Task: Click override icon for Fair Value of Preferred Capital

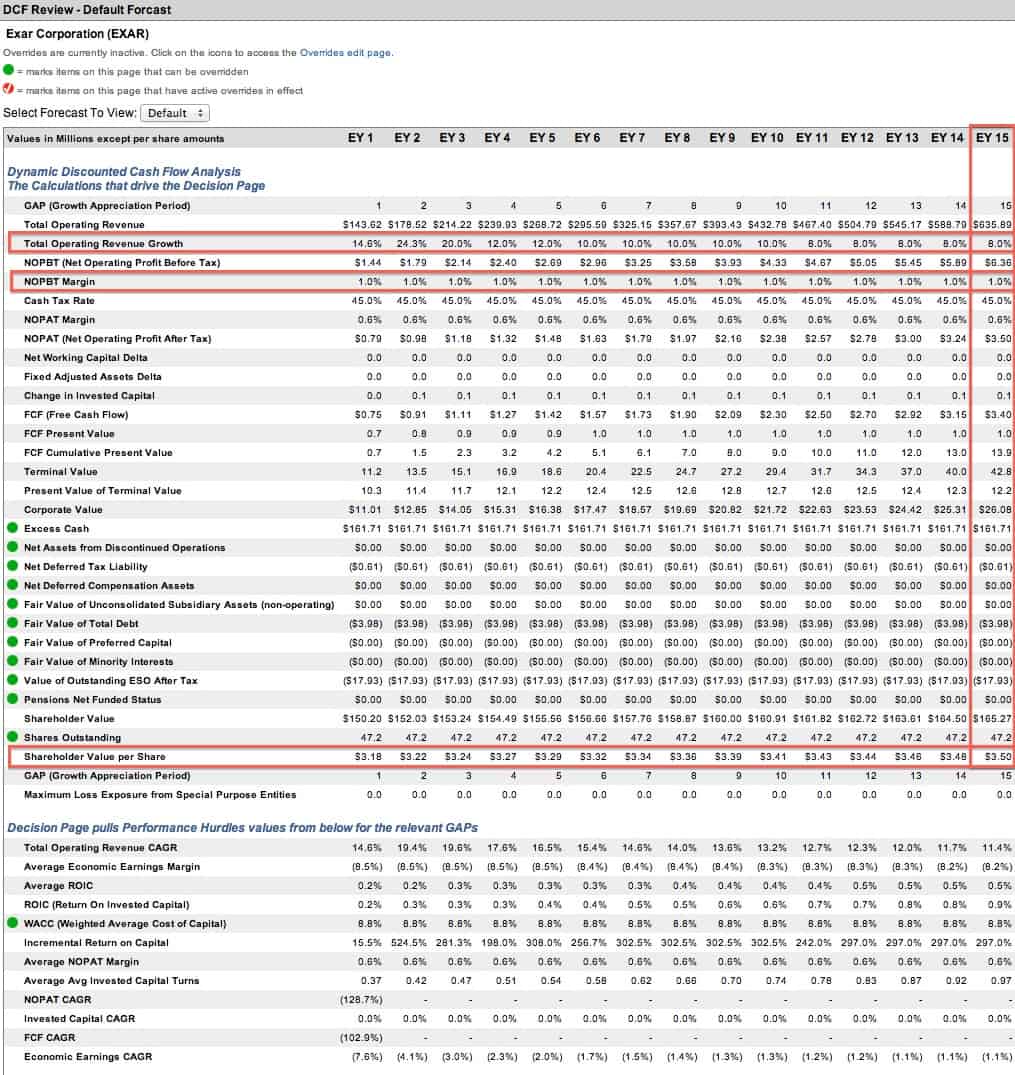Action: coord(12,642)
